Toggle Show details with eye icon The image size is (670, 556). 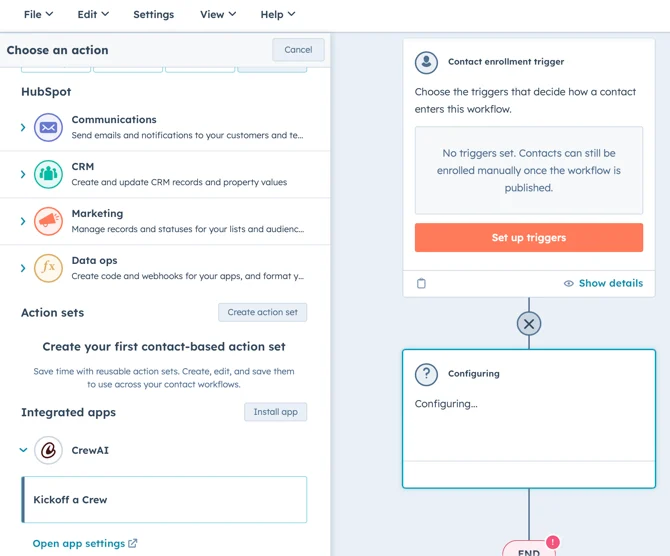click(x=603, y=283)
